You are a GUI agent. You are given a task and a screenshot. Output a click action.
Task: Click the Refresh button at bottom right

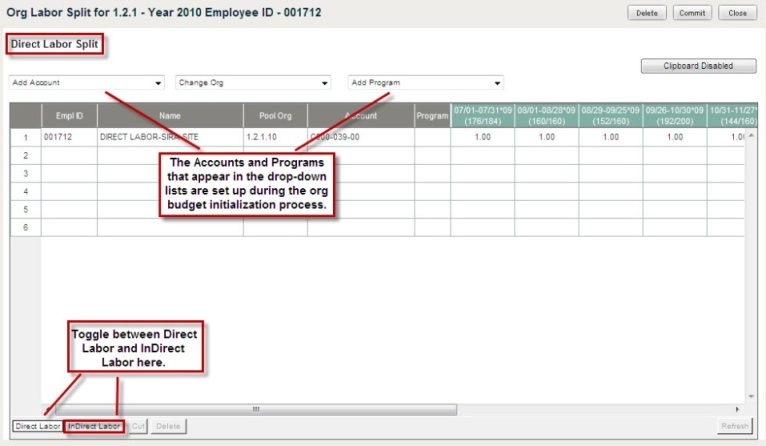point(735,426)
